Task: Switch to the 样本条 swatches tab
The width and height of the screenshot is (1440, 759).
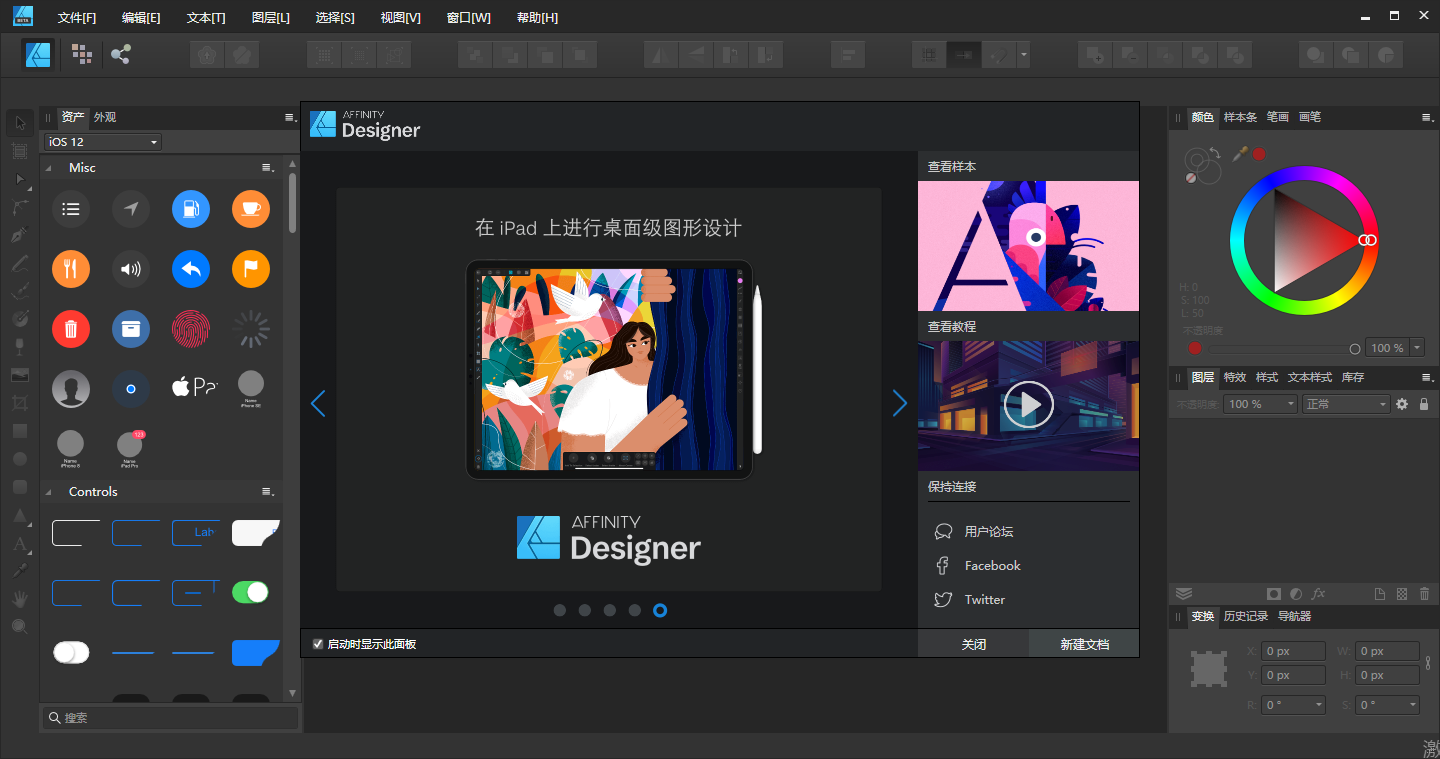Action: pos(1240,117)
